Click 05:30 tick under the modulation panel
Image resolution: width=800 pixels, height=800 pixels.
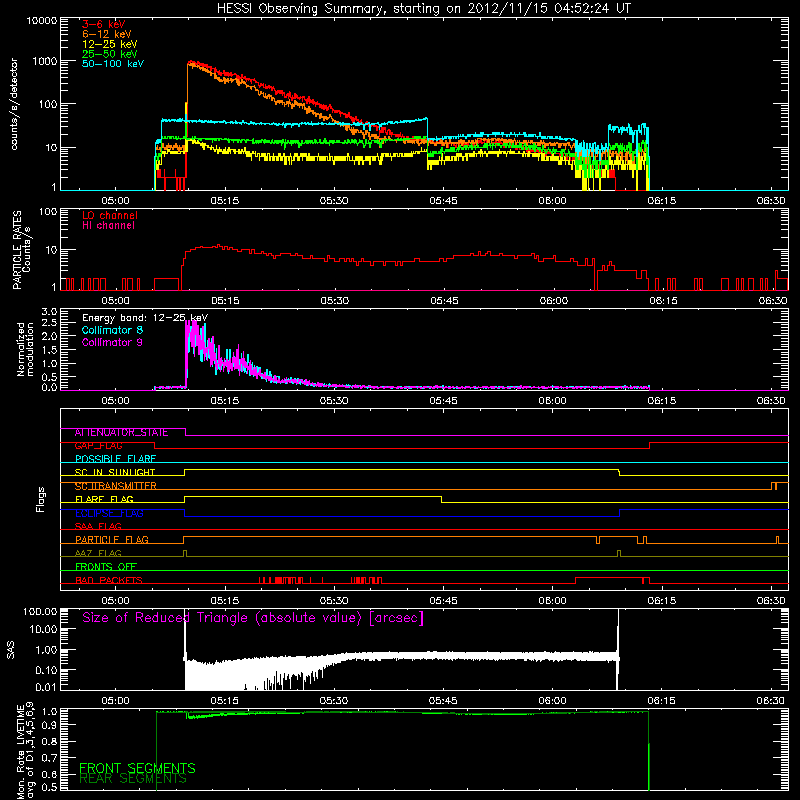coord(334,401)
